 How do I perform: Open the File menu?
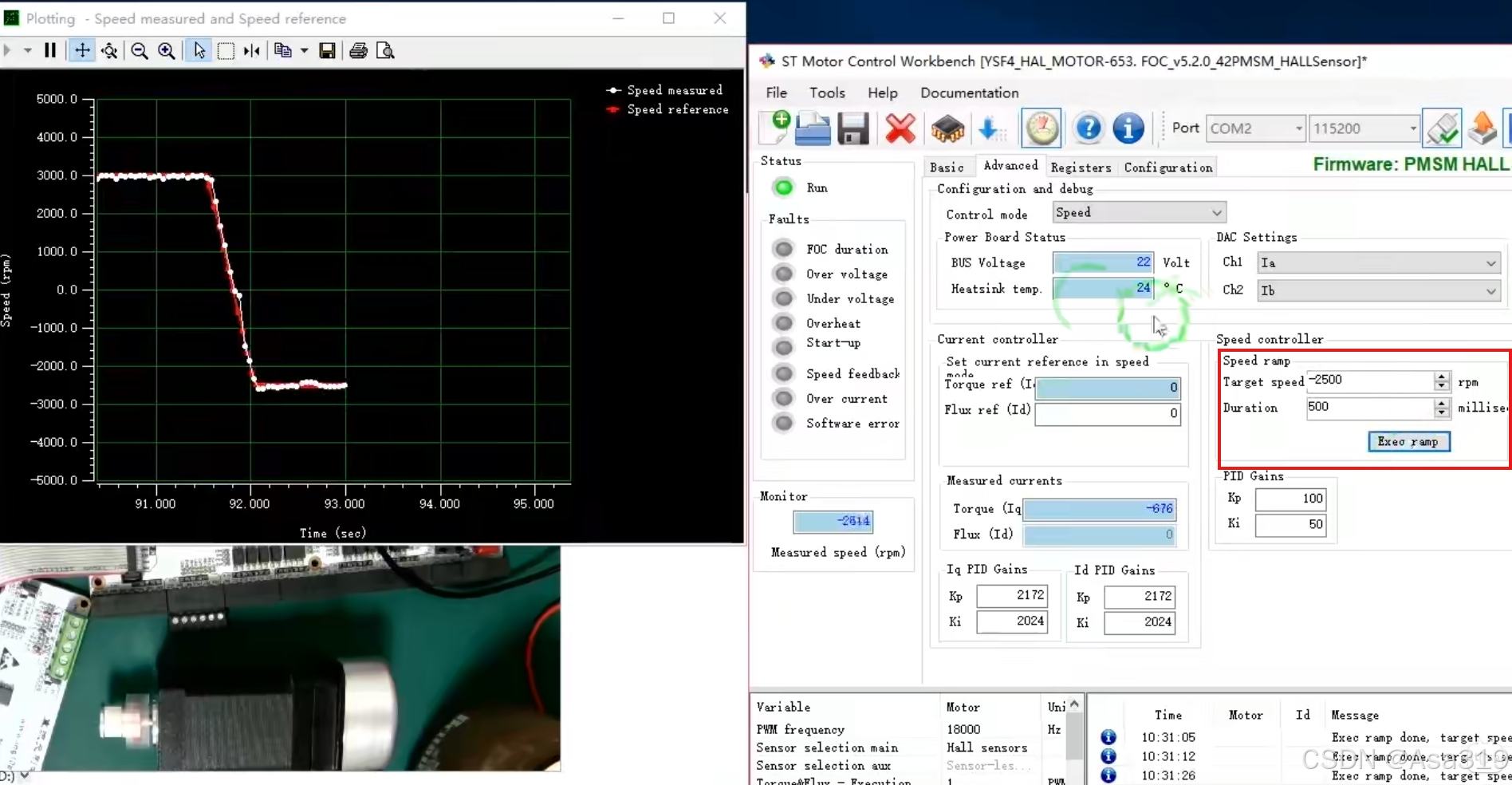click(x=776, y=93)
